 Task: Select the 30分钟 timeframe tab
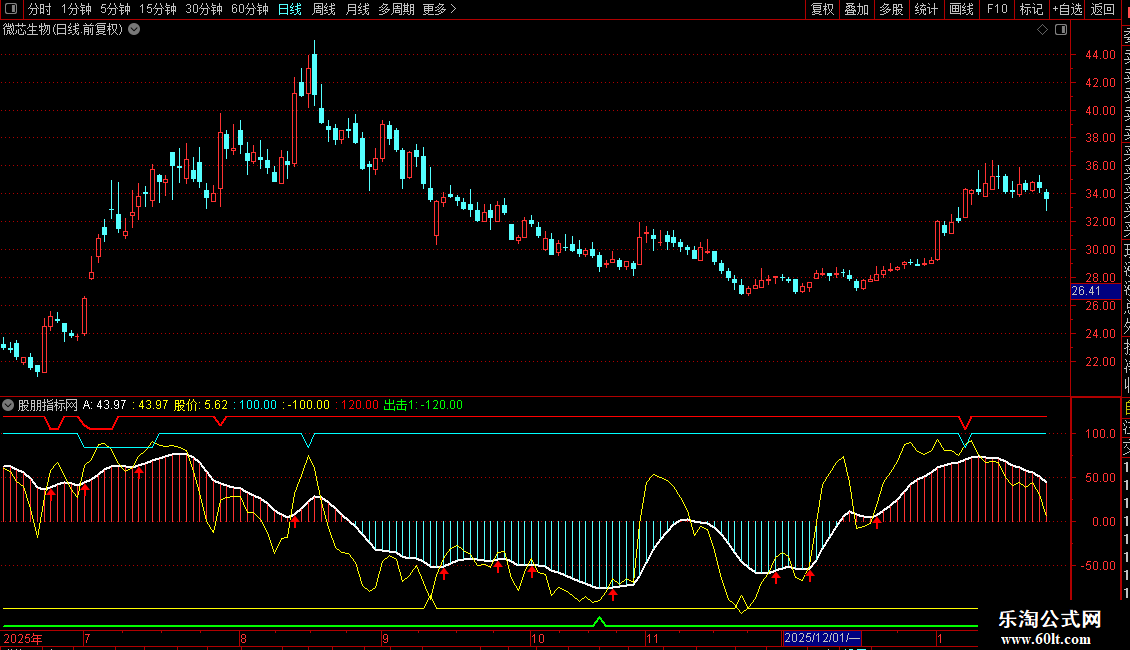point(204,9)
